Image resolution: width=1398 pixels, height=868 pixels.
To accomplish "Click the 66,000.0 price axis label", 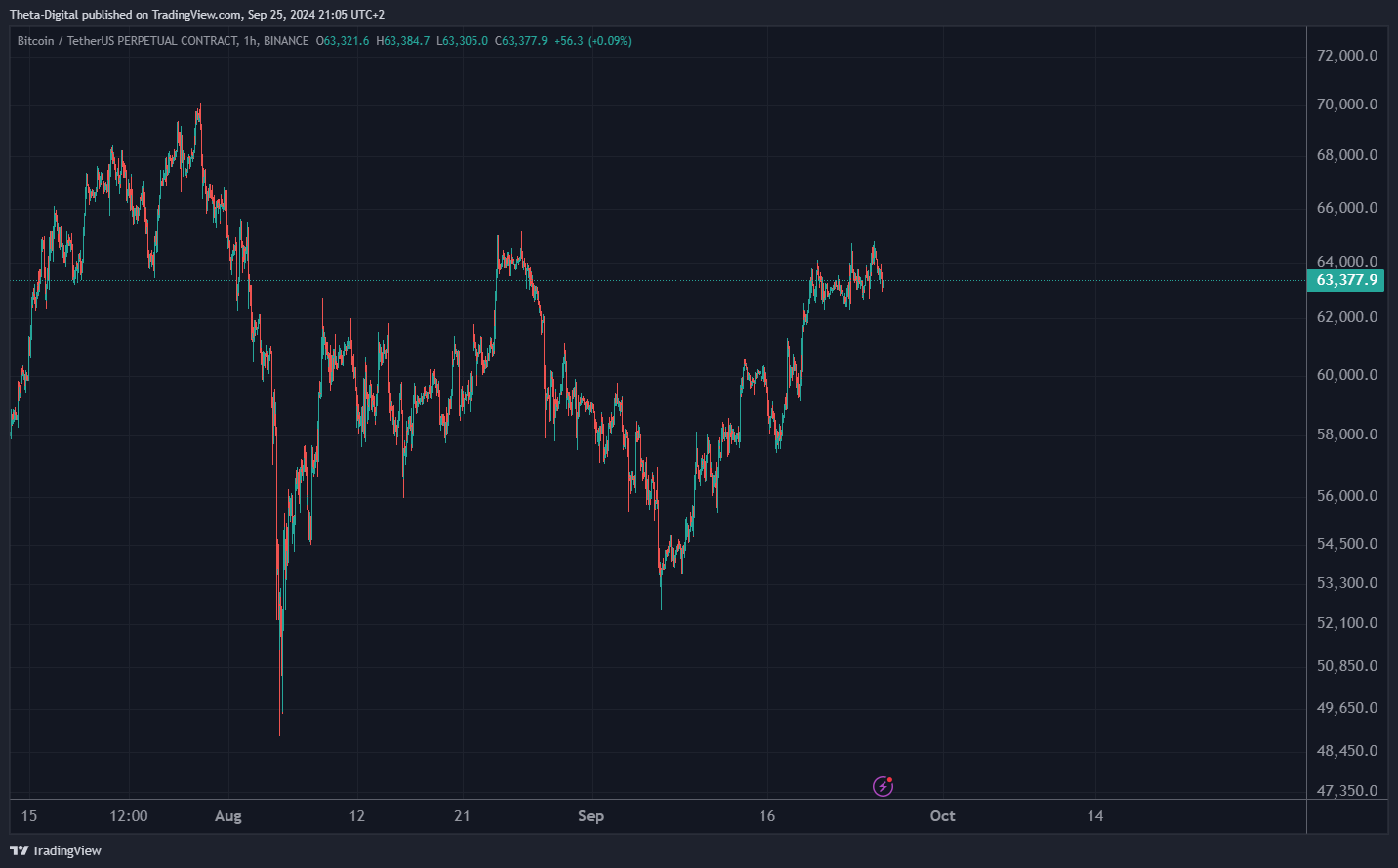I will (x=1347, y=207).
